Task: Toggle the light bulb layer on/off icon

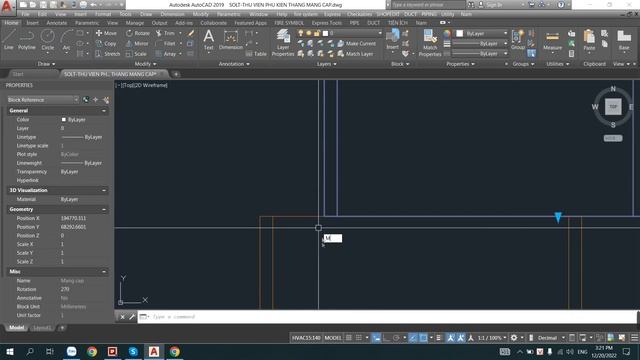Action: click(301, 33)
